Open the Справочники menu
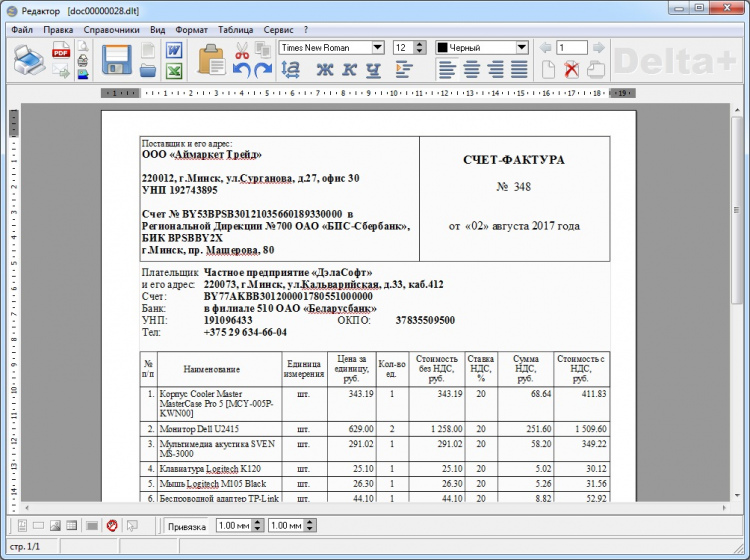 click(111, 30)
